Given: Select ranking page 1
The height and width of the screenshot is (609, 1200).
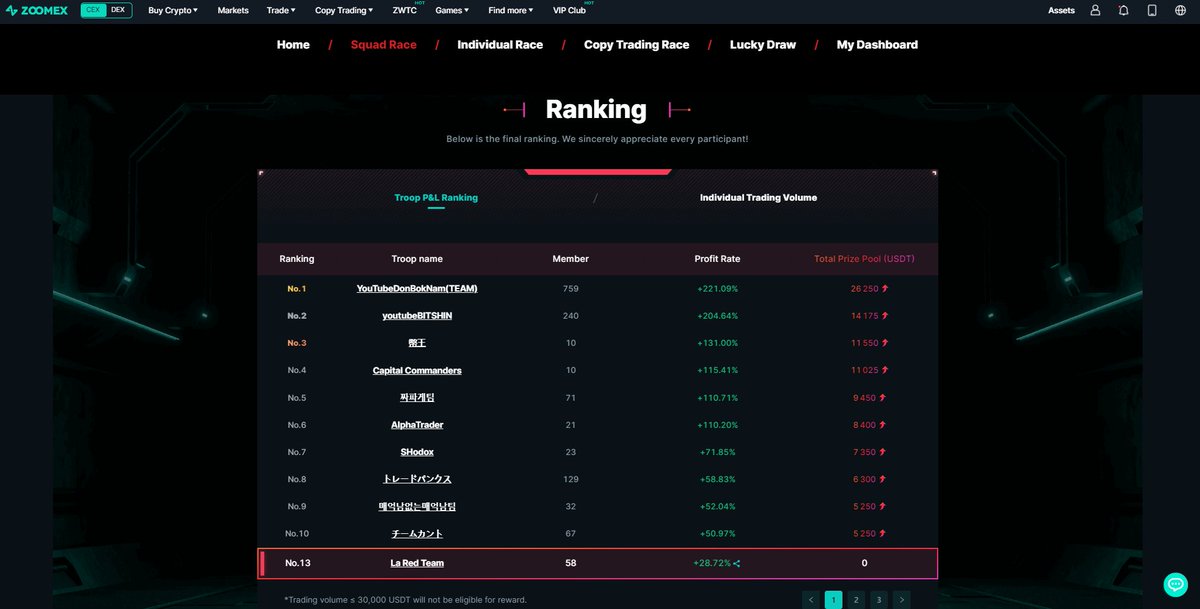Looking at the screenshot, I should point(833,600).
